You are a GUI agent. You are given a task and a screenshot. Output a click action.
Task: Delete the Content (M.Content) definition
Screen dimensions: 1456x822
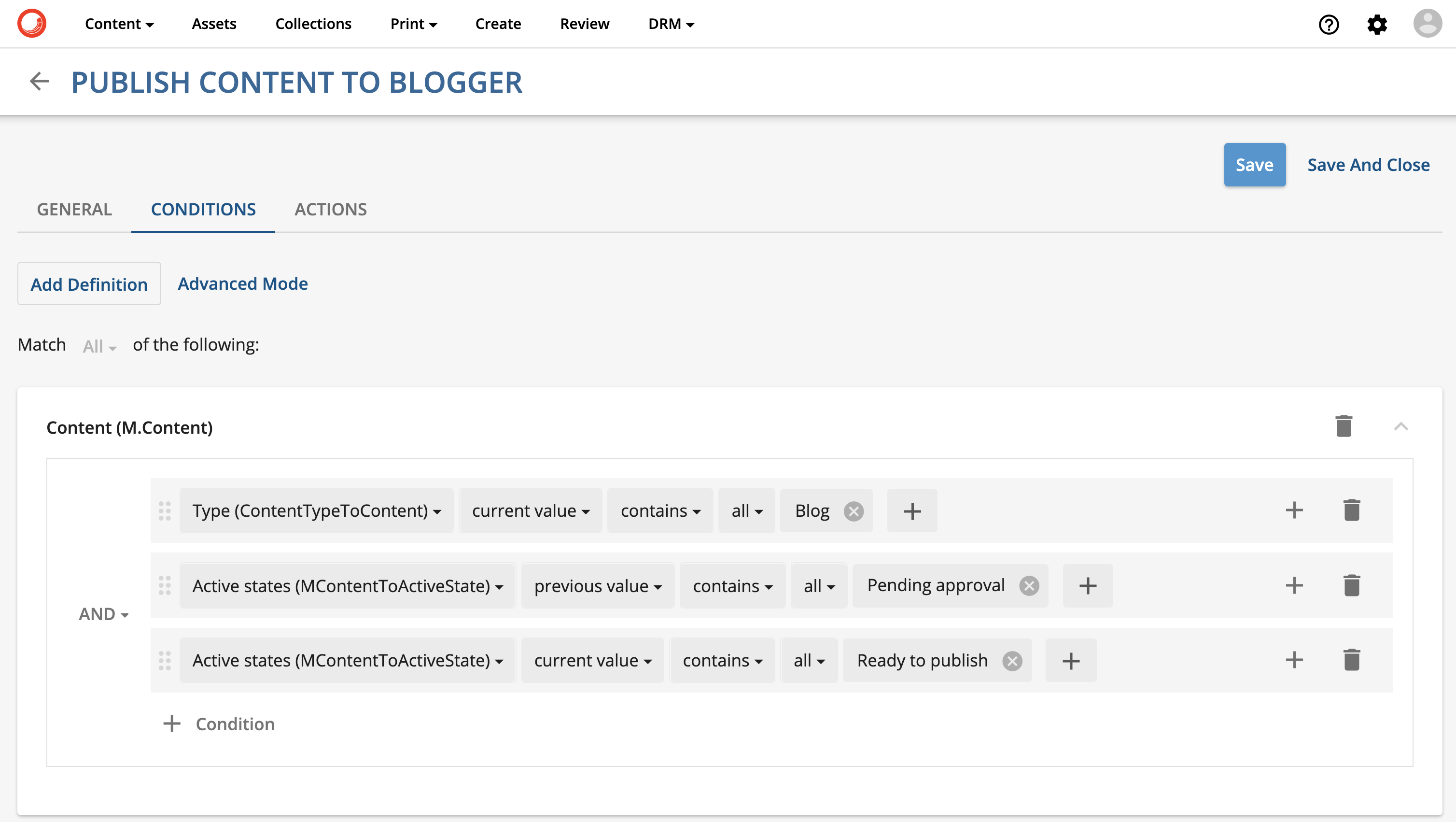[x=1344, y=426]
